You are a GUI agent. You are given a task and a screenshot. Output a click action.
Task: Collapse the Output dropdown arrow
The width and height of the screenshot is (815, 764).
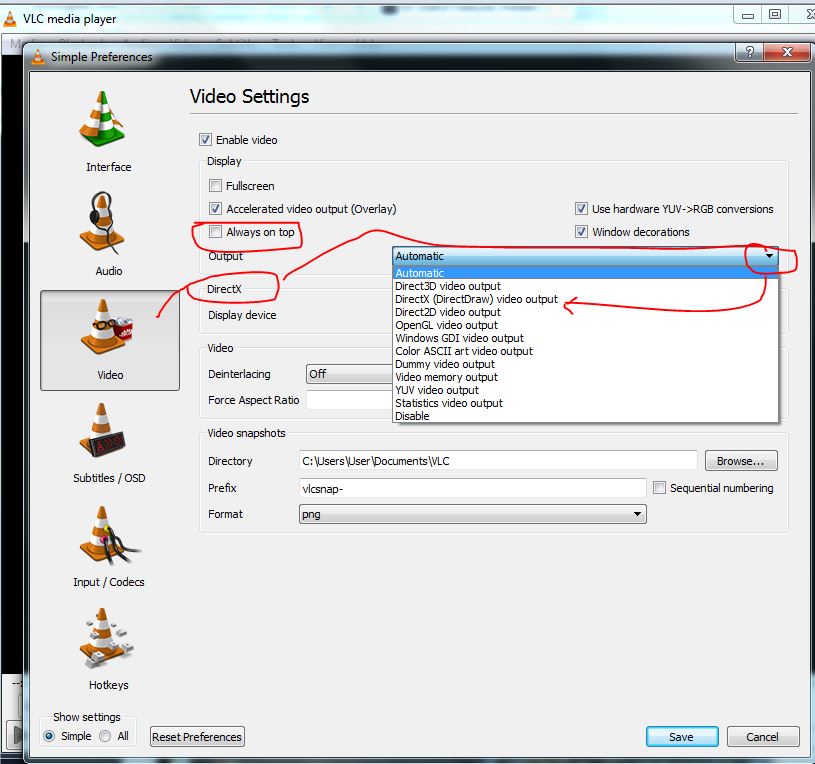pos(769,256)
